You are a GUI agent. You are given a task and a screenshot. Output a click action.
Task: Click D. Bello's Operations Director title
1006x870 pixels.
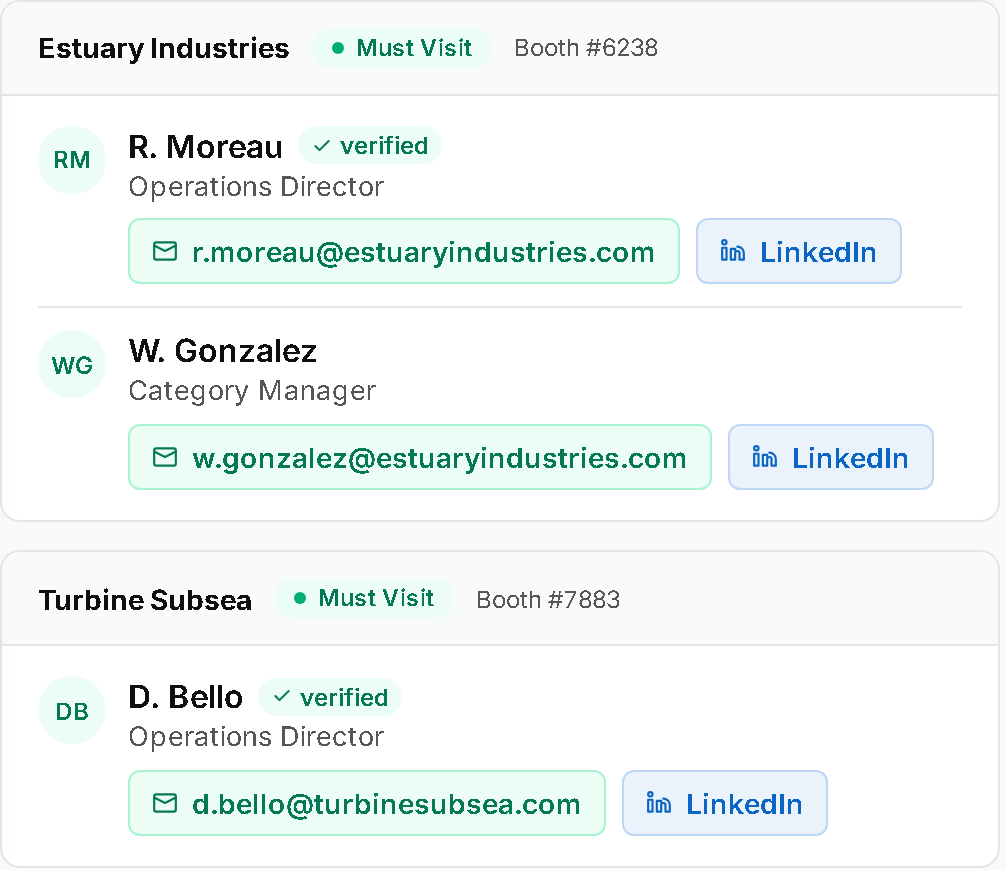tap(256, 737)
